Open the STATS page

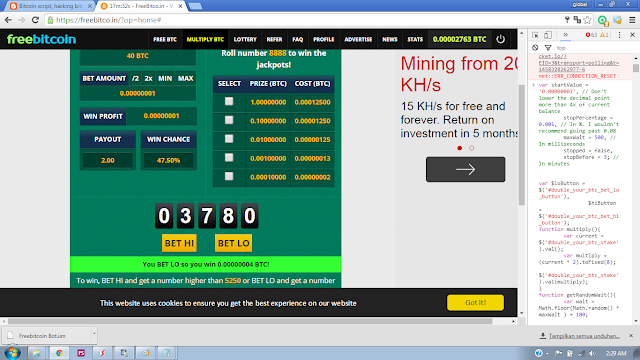click(x=415, y=40)
